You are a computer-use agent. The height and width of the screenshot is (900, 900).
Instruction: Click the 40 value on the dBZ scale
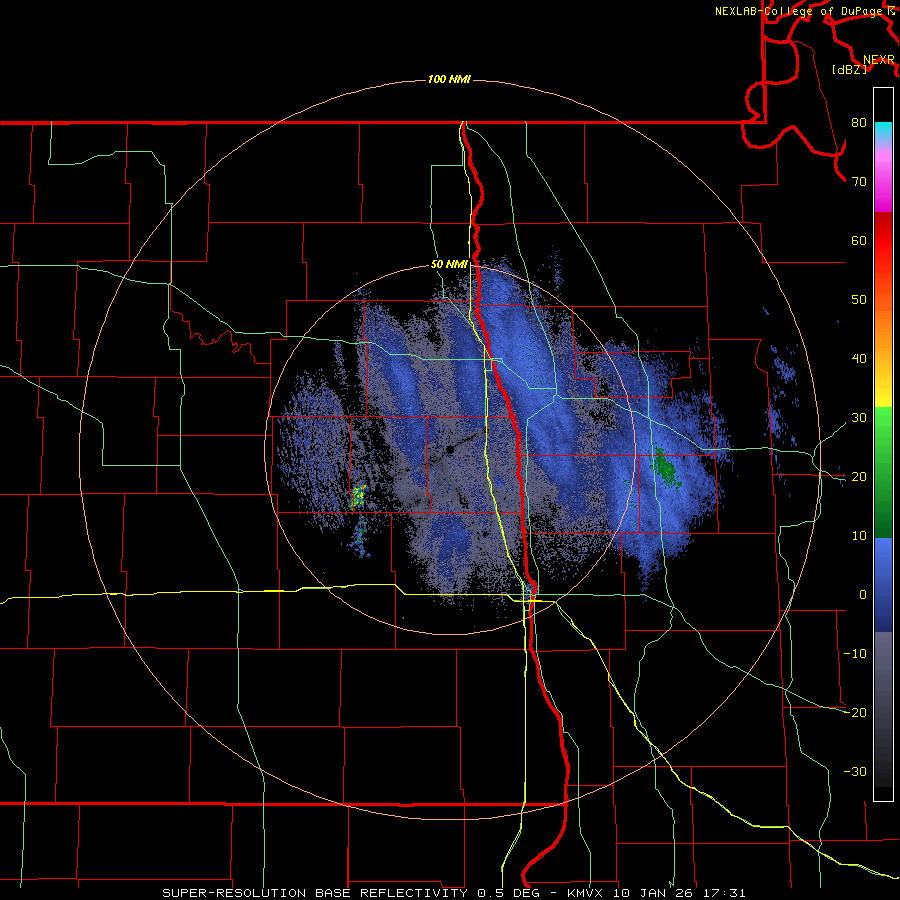click(x=859, y=359)
